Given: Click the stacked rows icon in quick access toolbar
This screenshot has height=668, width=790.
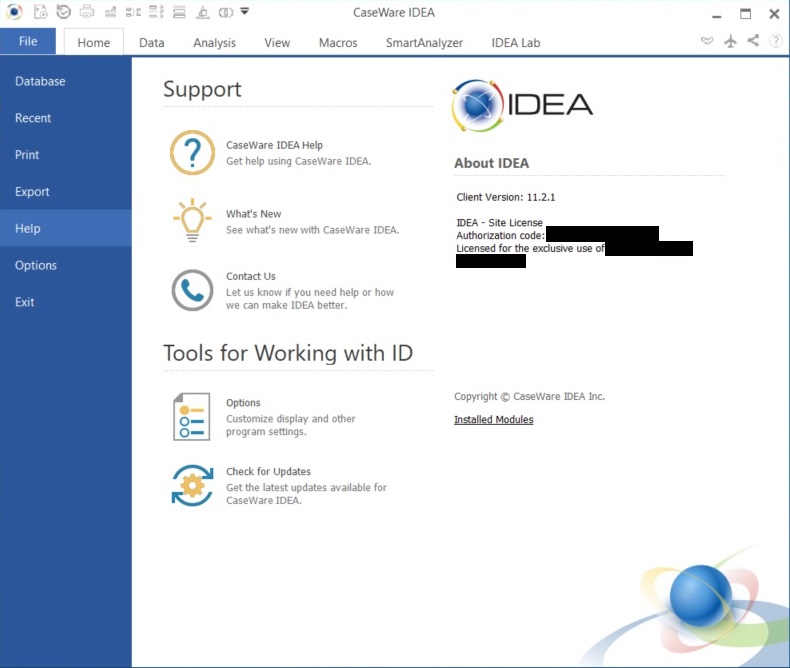Looking at the screenshot, I should point(179,12).
